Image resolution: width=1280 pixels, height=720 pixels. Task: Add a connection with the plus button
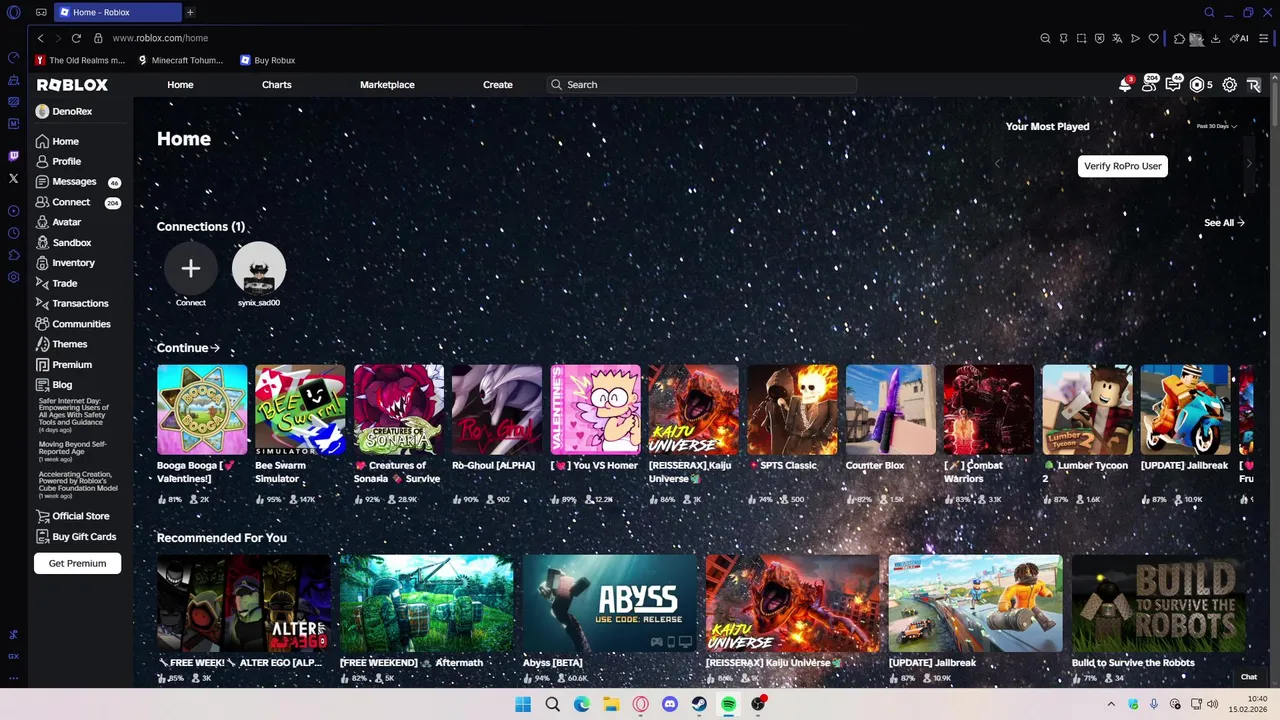191,268
